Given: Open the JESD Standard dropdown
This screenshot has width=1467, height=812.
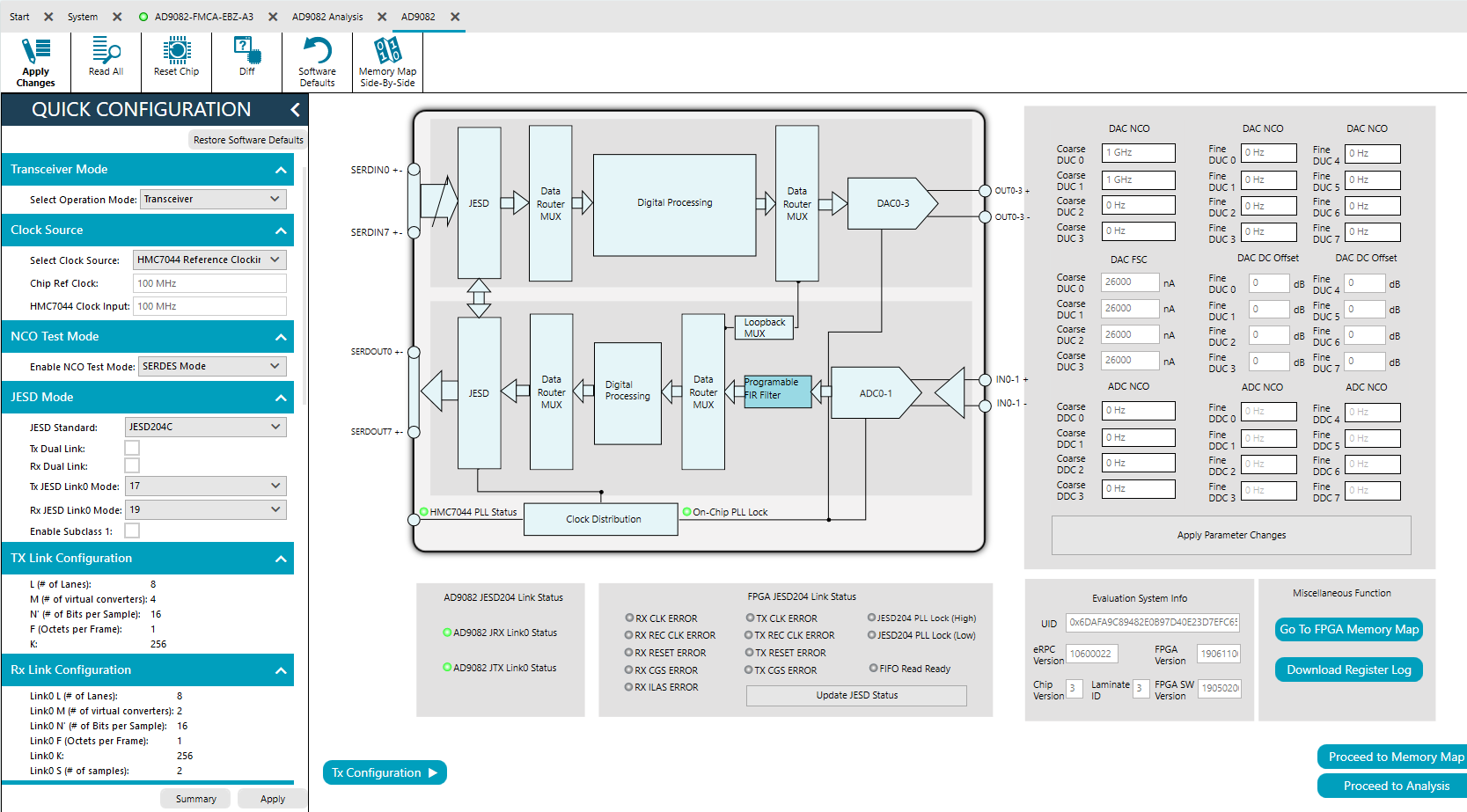Looking at the screenshot, I should [x=206, y=427].
